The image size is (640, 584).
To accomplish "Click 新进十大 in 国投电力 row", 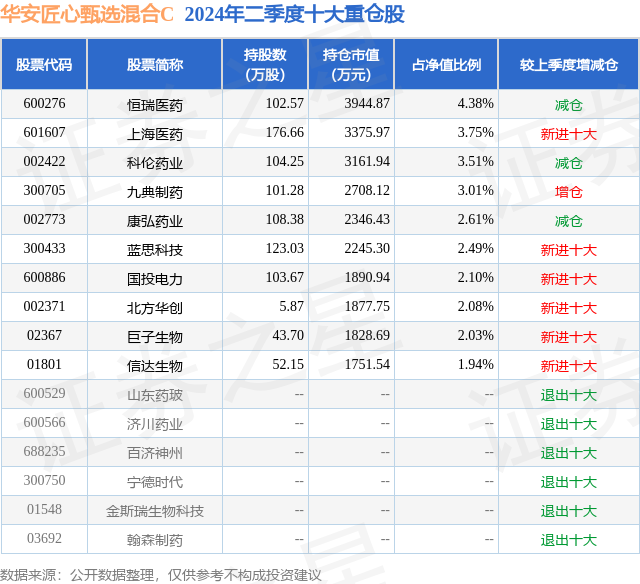I will click(569, 279).
